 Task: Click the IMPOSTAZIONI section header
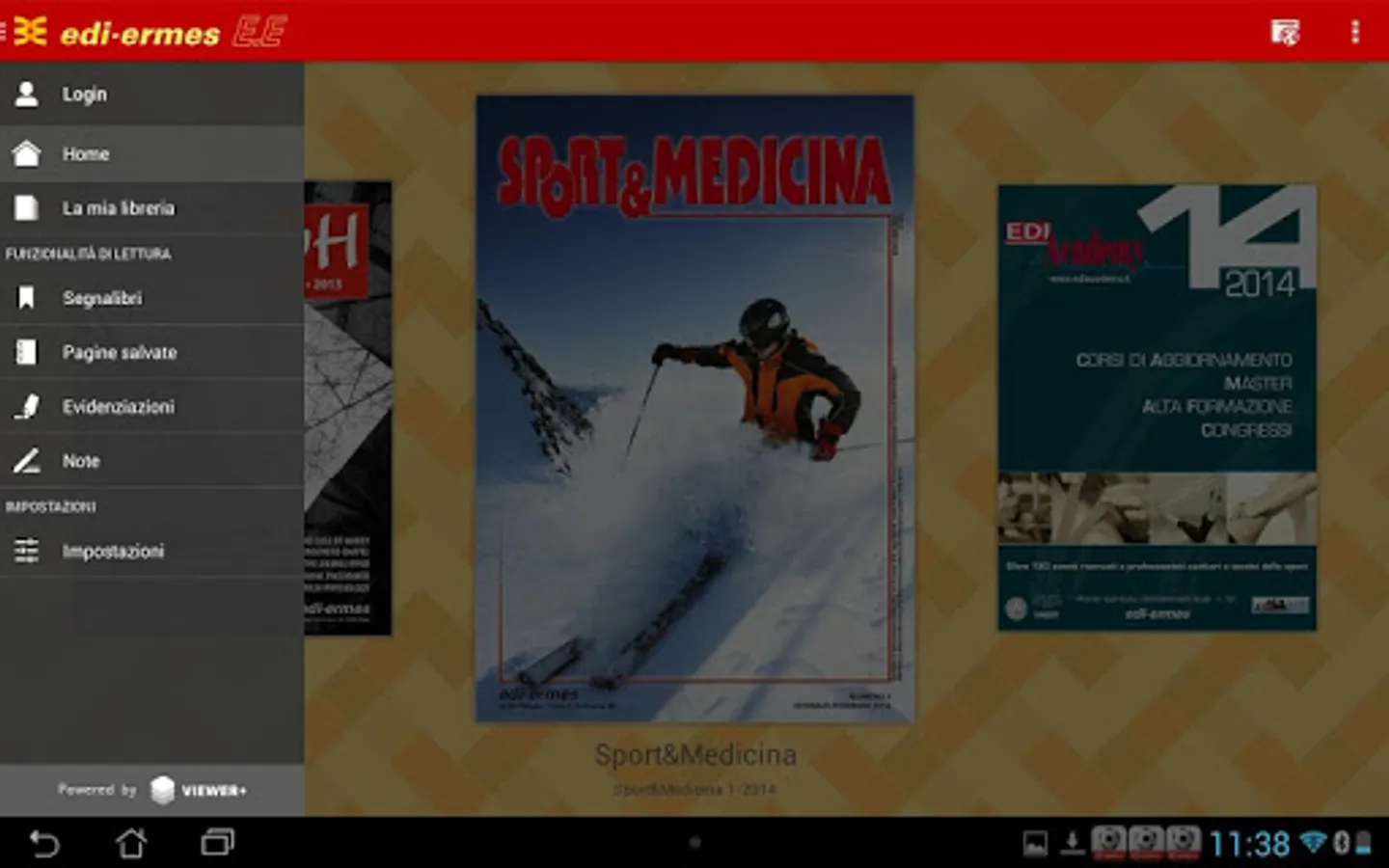tap(51, 506)
